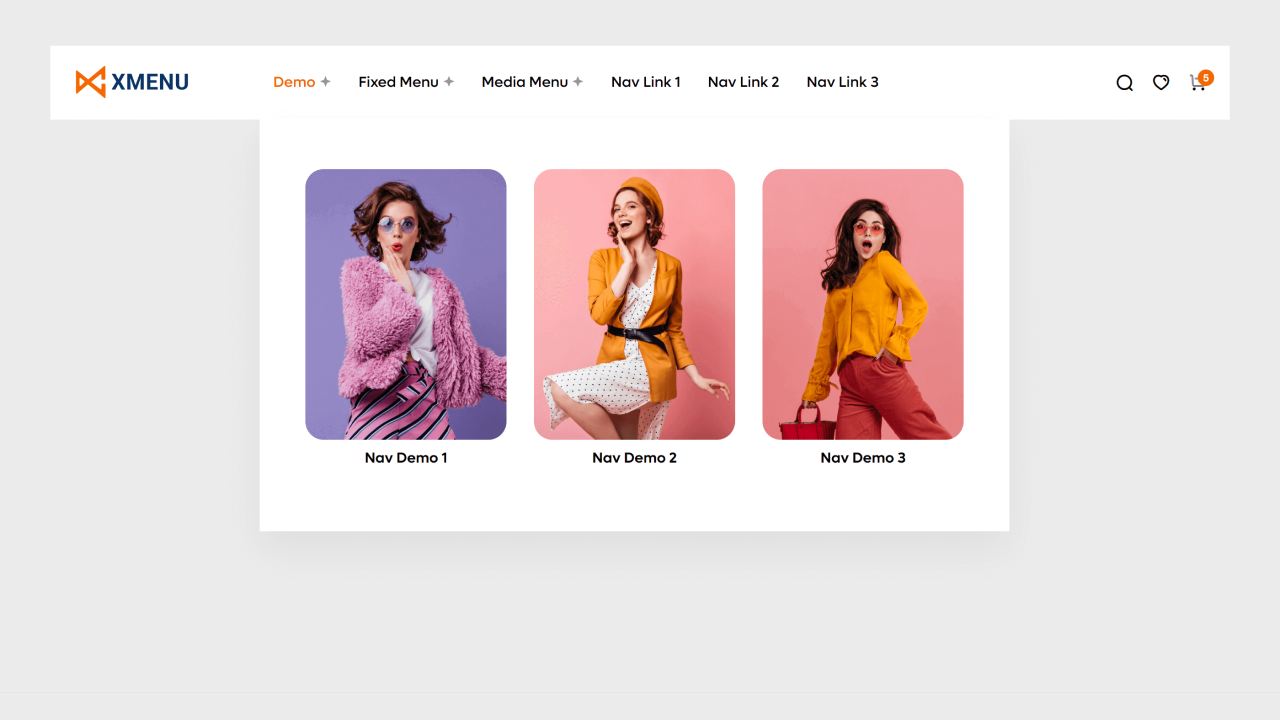The height and width of the screenshot is (720, 1280).
Task: Open the wishlist heart icon
Action: [1160, 83]
